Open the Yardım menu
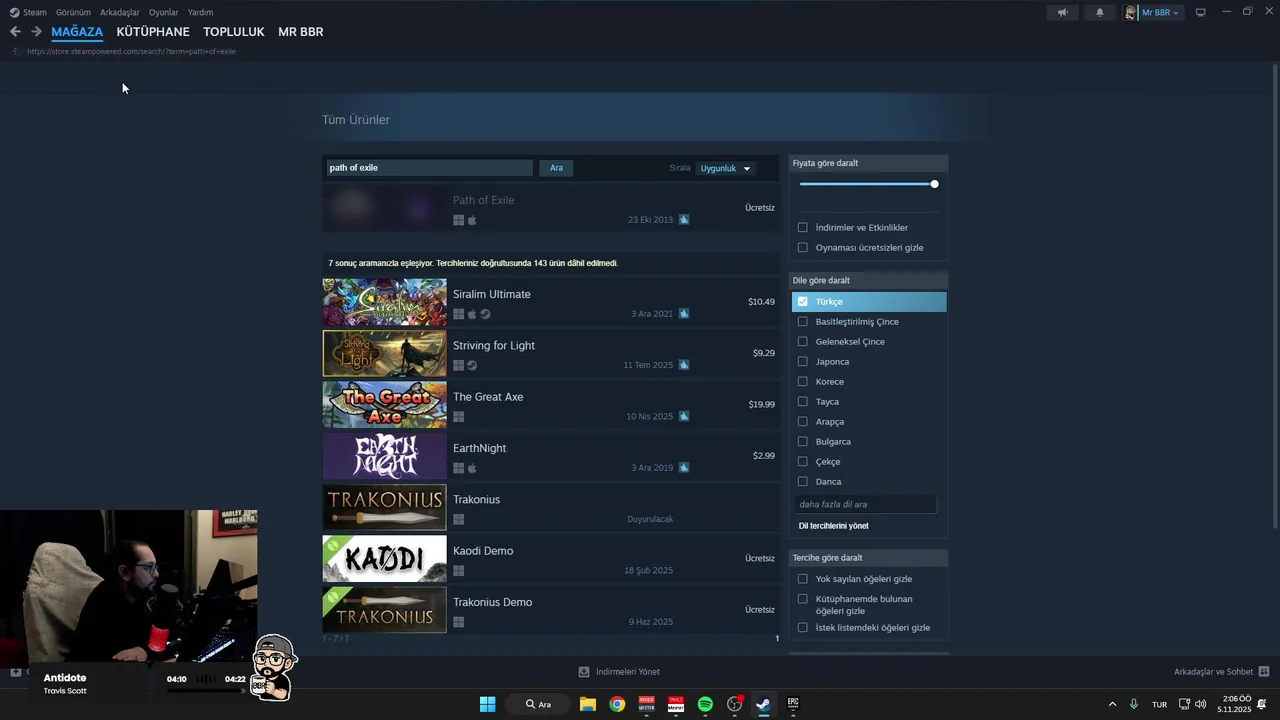1280x720 pixels. 200,12
